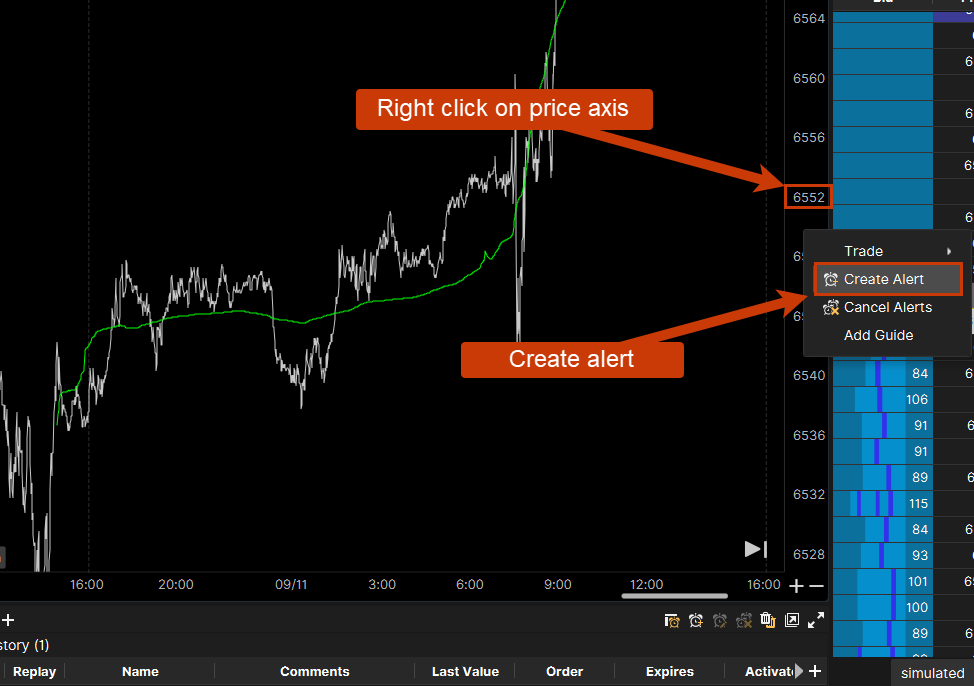This screenshot has width=974, height=686.
Task: Pop out the alerts panel into new window
Action: tap(792, 620)
